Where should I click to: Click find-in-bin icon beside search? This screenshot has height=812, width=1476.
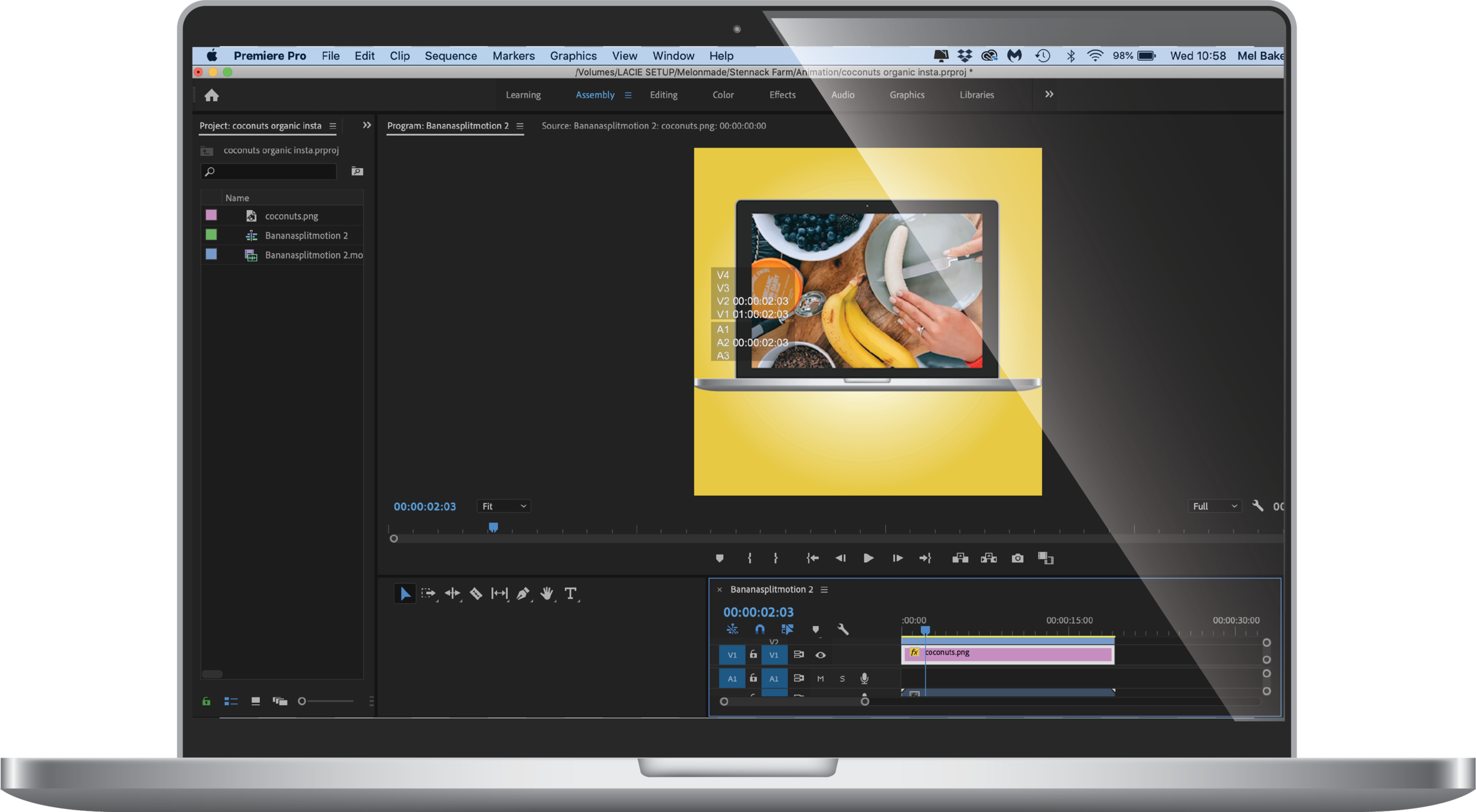357,171
